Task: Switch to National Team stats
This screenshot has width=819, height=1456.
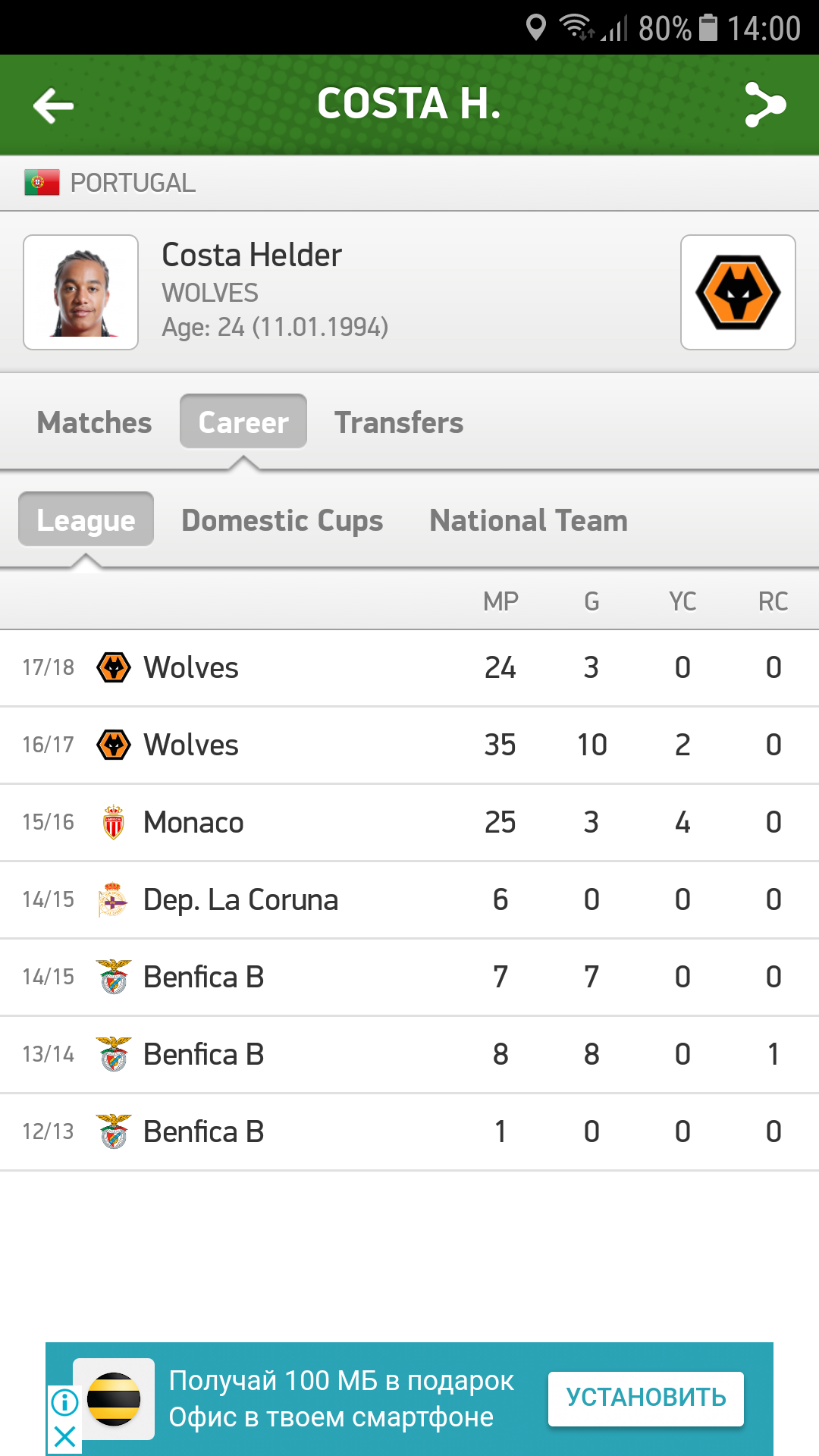Action: [529, 520]
